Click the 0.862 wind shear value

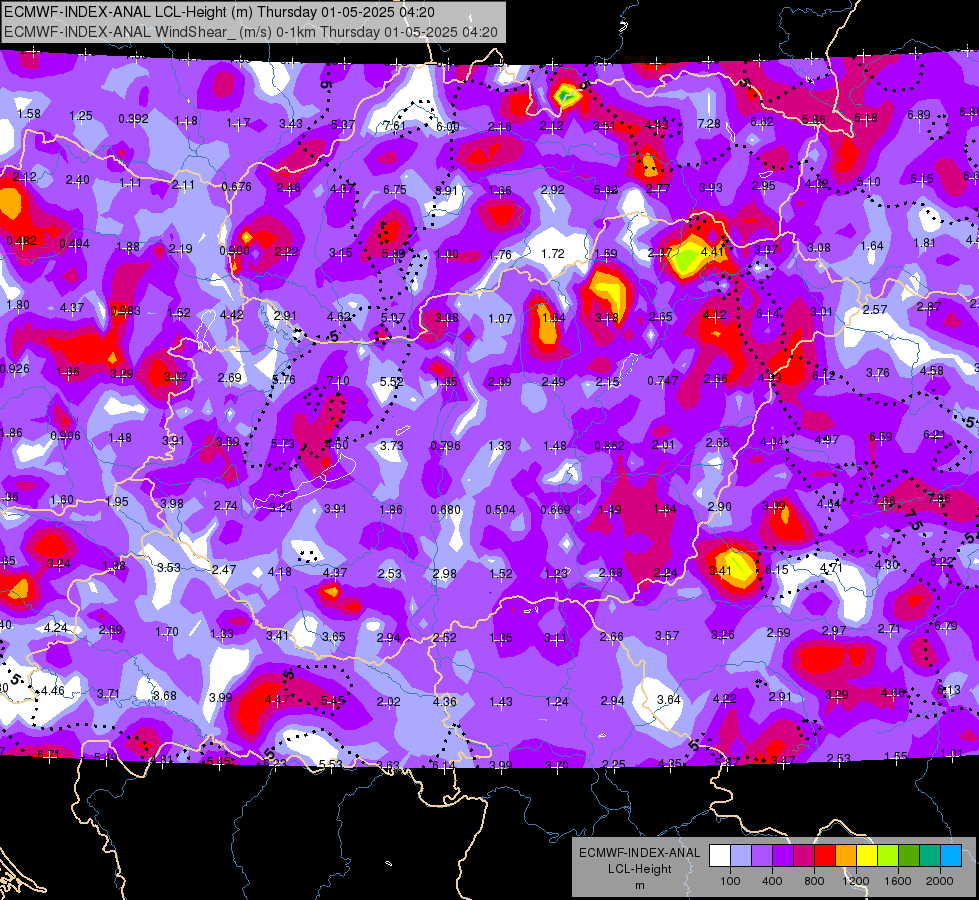(x=609, y=445)
